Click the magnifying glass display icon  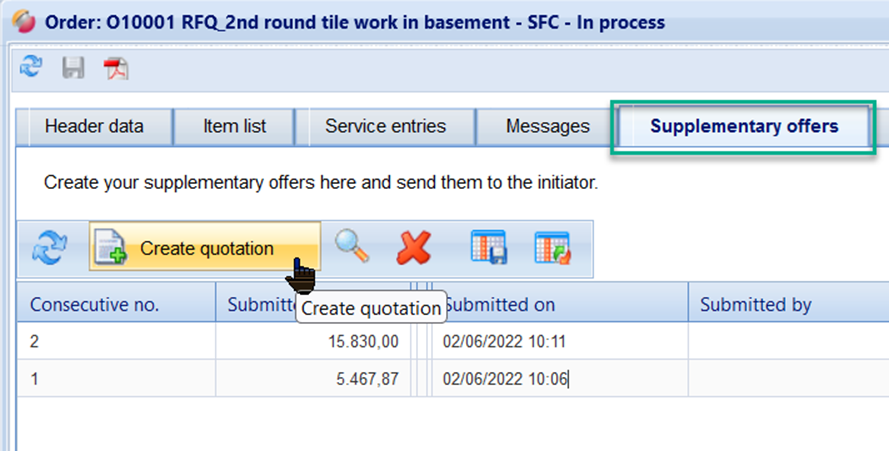click(352, 248)
